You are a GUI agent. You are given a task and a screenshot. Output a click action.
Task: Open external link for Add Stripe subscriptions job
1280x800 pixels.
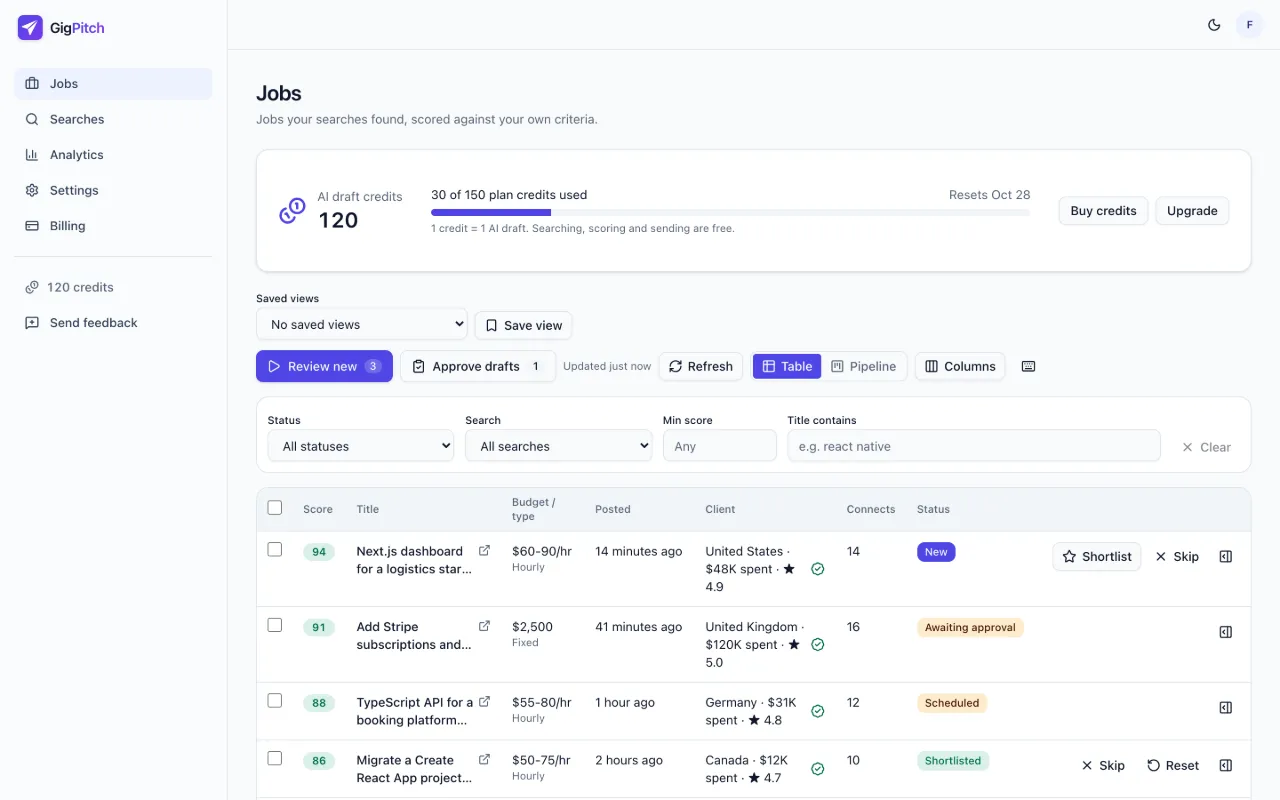coord(484,626)
